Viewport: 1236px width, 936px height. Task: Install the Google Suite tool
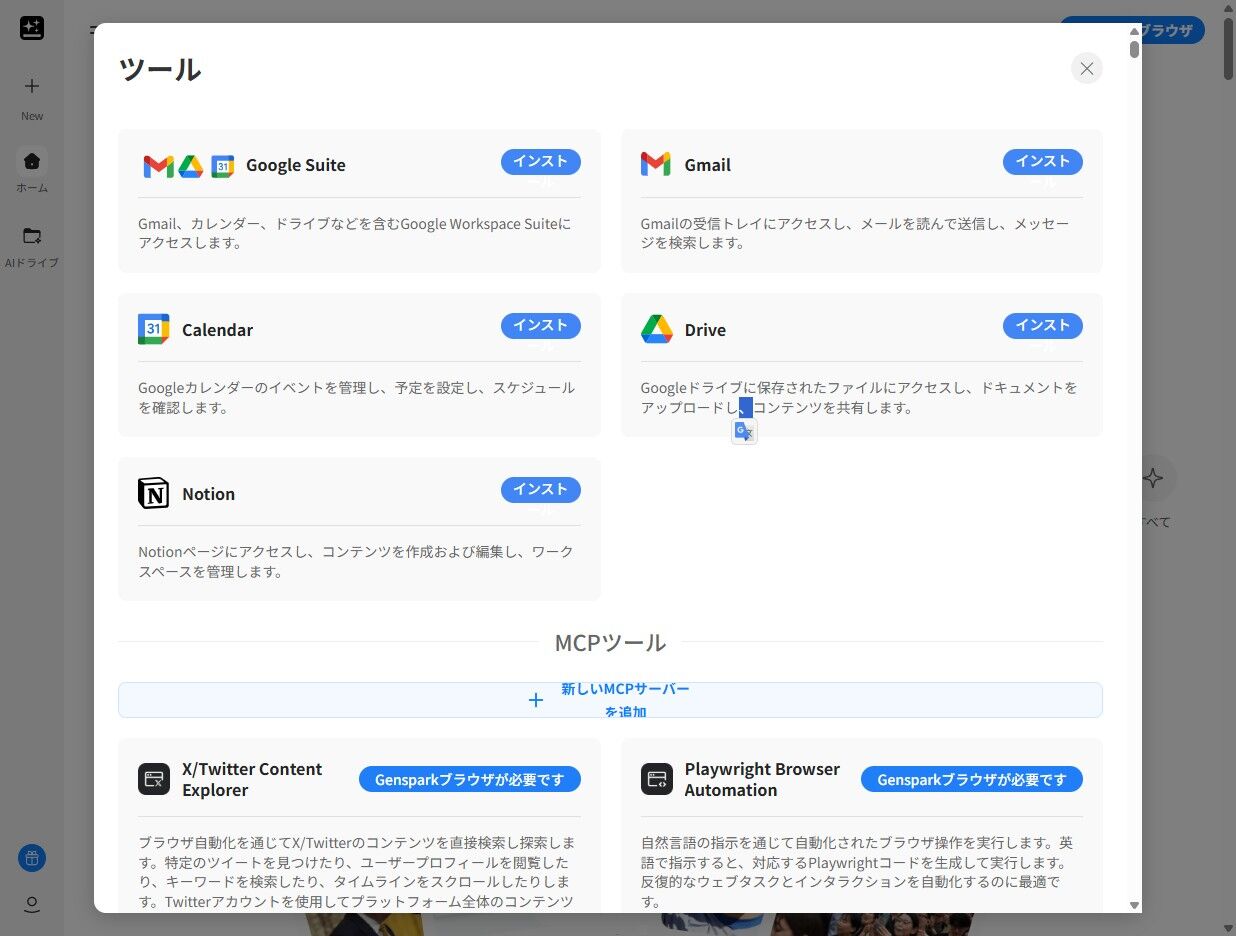click(541, 162)
